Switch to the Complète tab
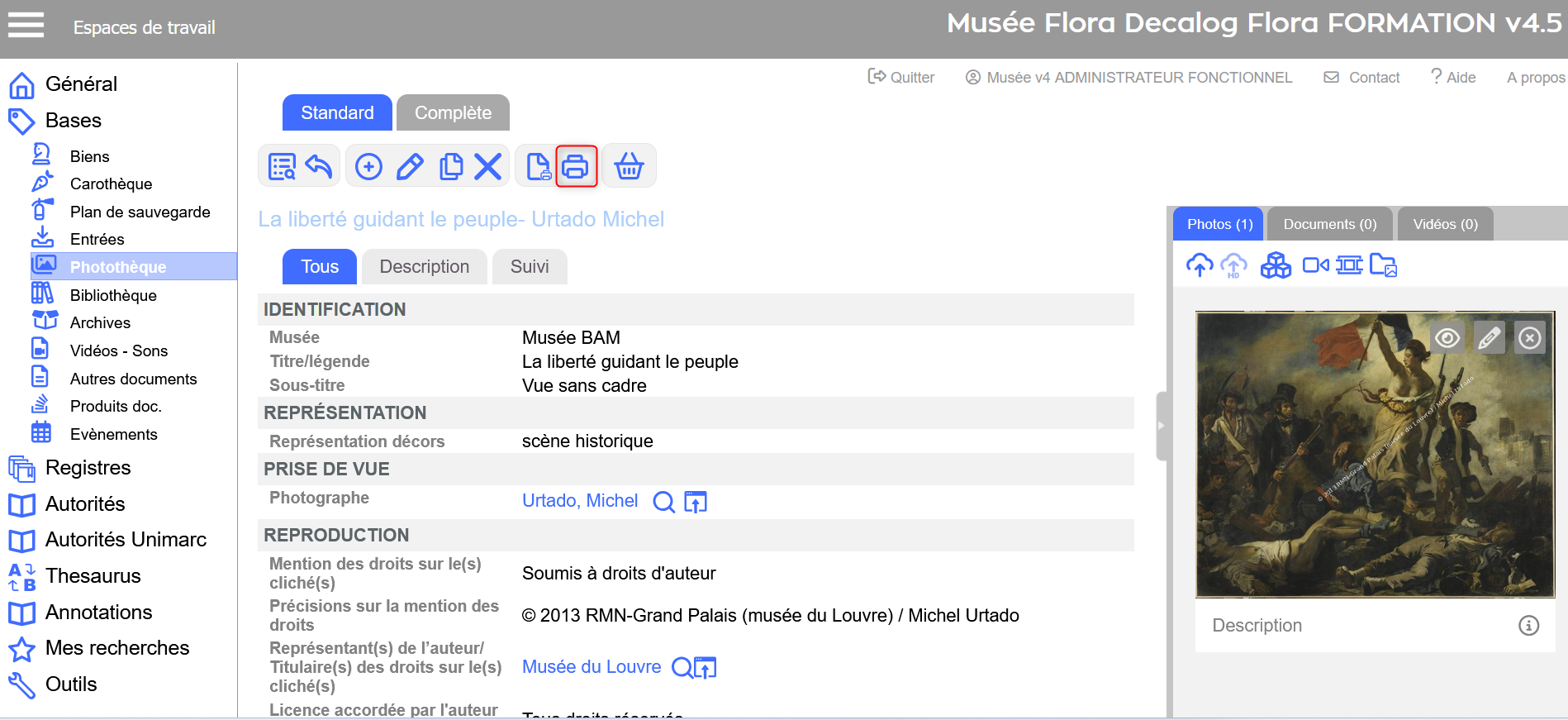The height and width of the screenshot is (720, 1568). point(453,113)
